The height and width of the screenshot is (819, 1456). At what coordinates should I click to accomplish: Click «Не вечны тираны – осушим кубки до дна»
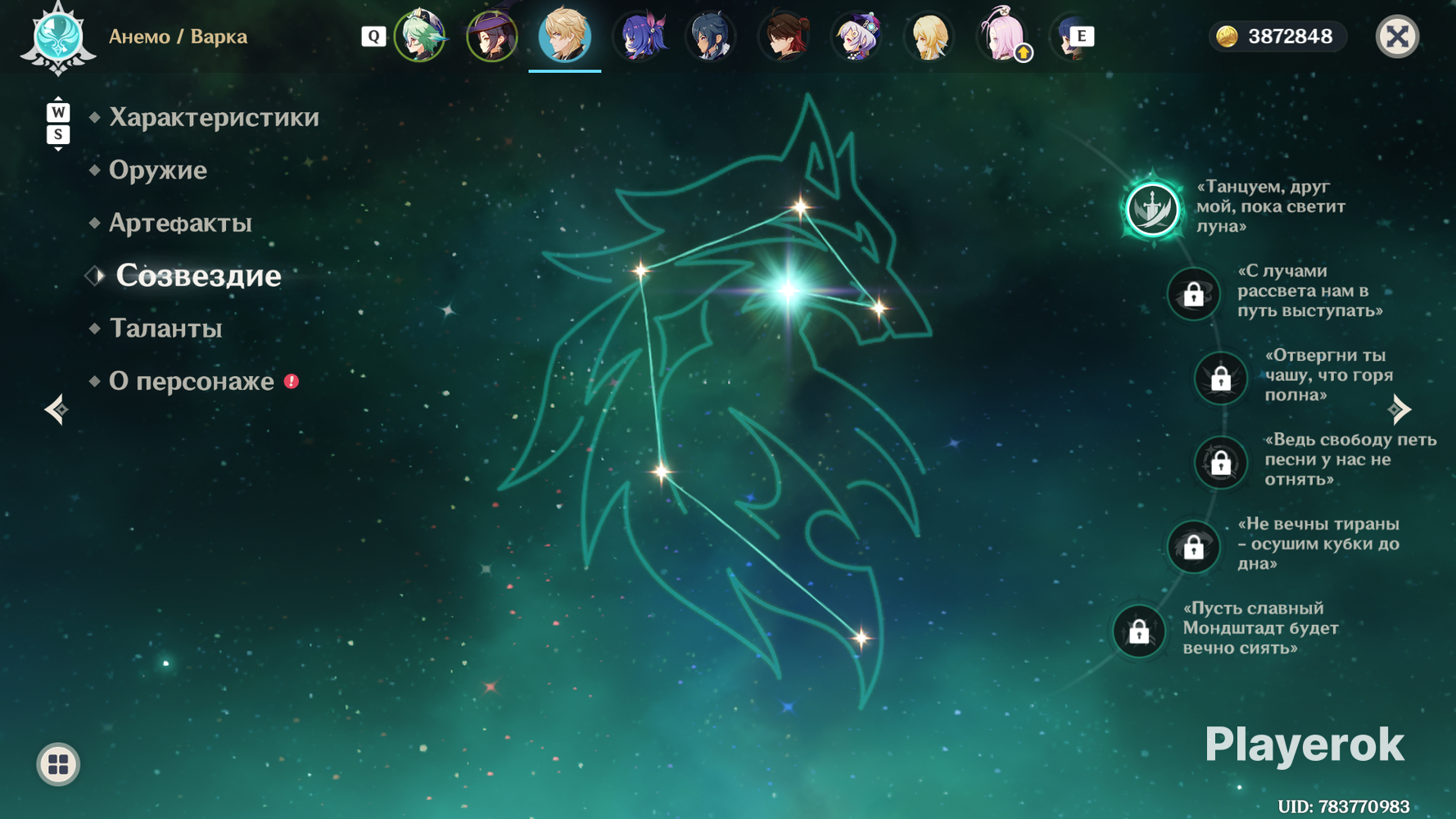pyautogui.click(x=1318, y=544)
